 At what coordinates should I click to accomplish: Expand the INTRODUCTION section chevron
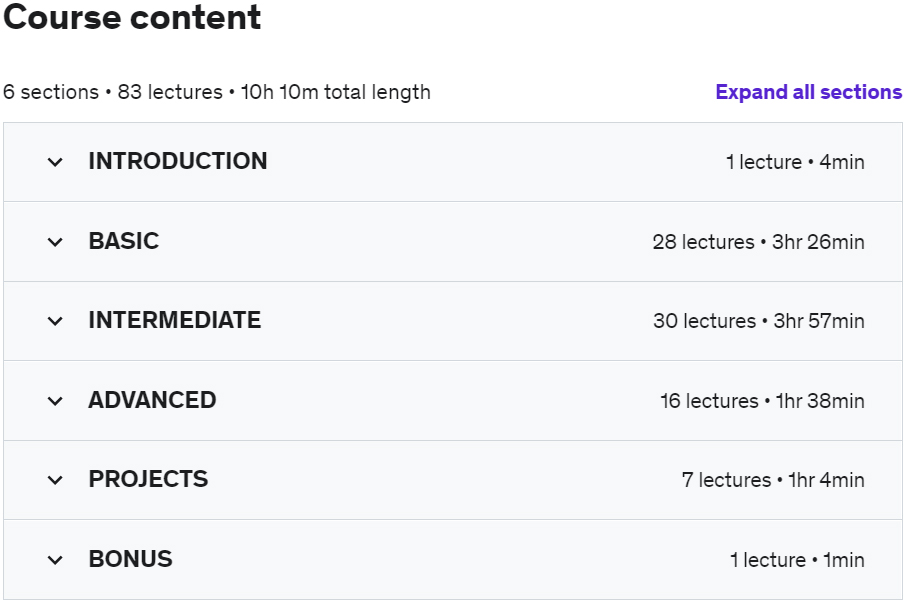pos(55,162)
